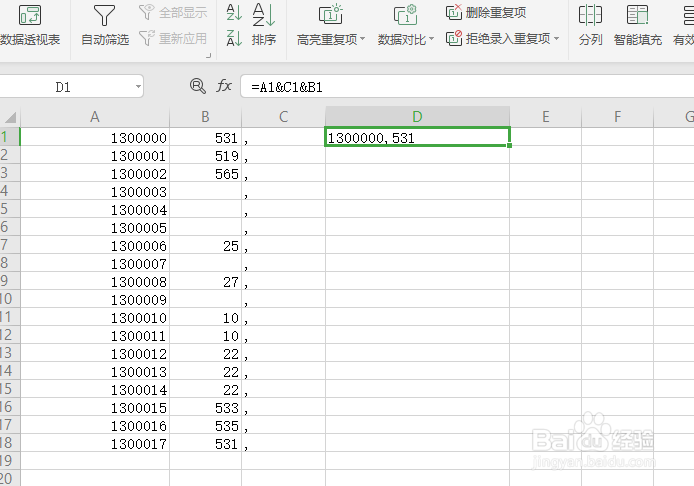Click the name box showing D1
The width and height of the screenshot is (694, 486).
[66, 87]
